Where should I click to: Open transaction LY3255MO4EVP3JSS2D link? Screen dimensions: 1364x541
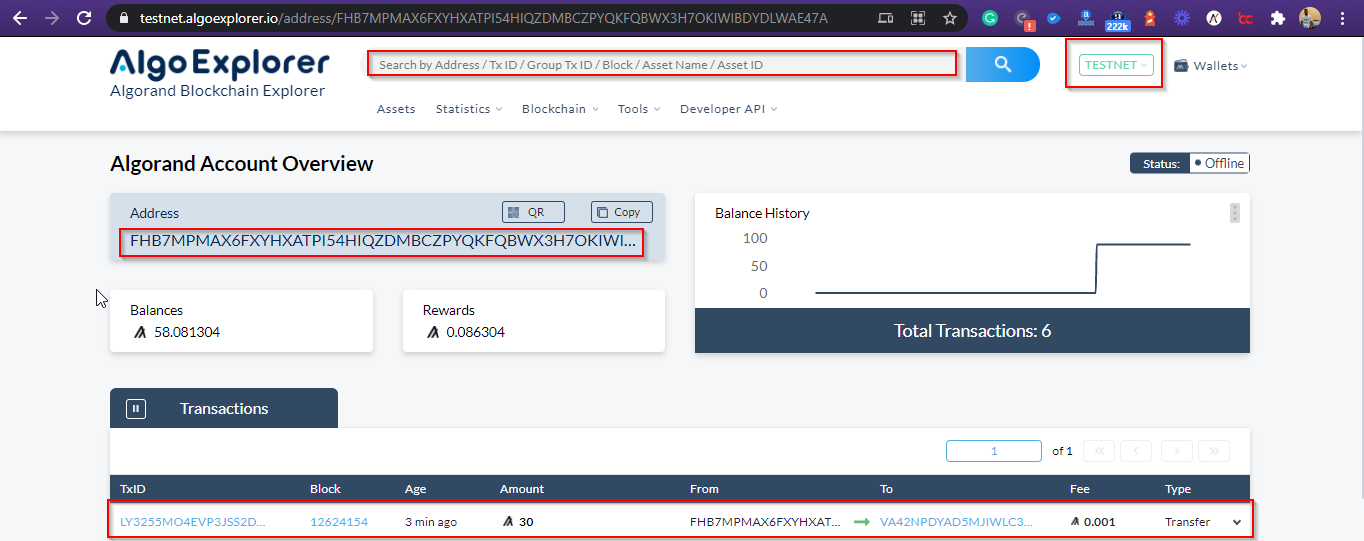193,522
